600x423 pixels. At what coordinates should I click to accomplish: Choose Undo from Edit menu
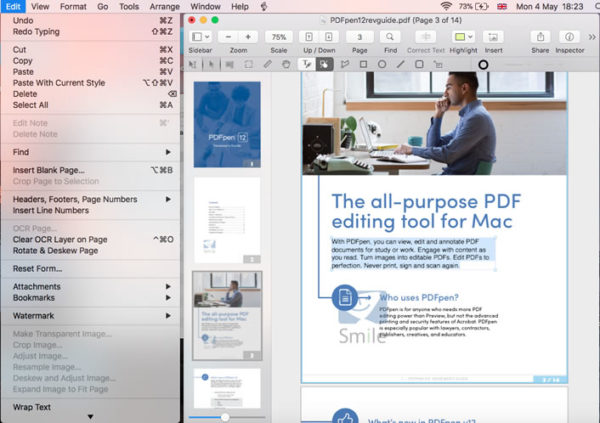point(90,20)
